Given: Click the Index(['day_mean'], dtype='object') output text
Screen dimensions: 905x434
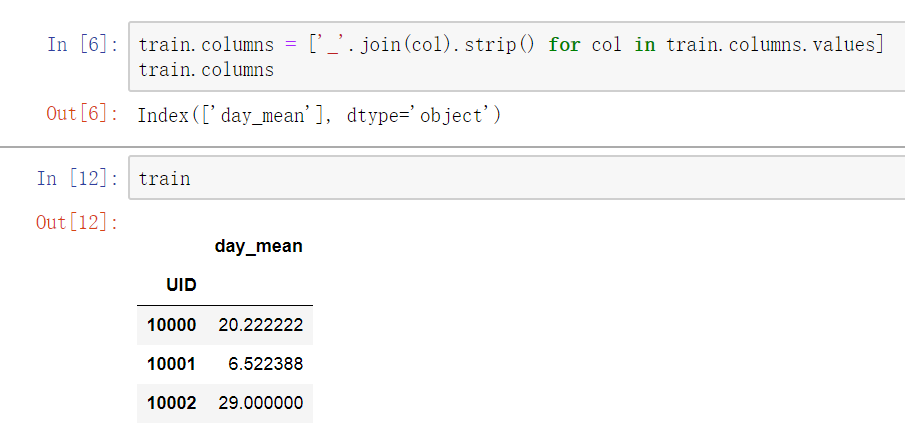Looking at the screenshot, I should pyautogui.click(x=319, y=115).
